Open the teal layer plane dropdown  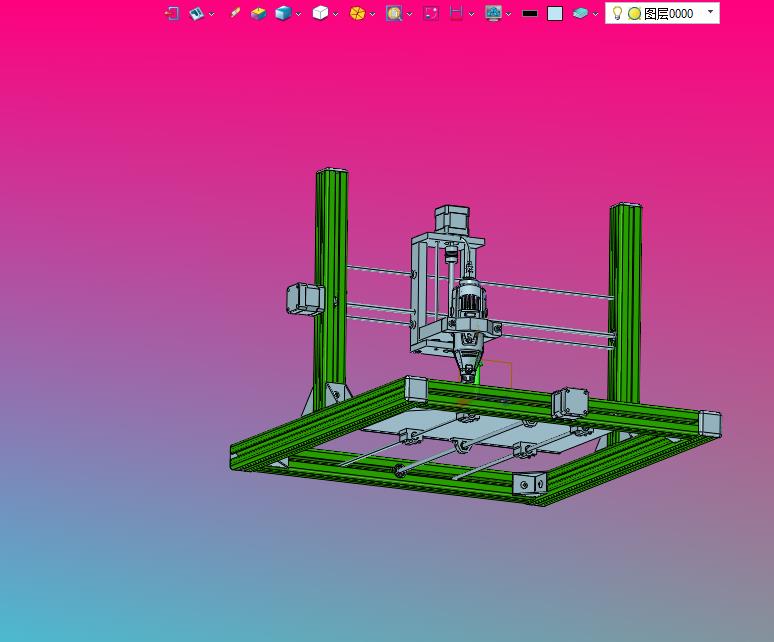[x=595, y=14]
